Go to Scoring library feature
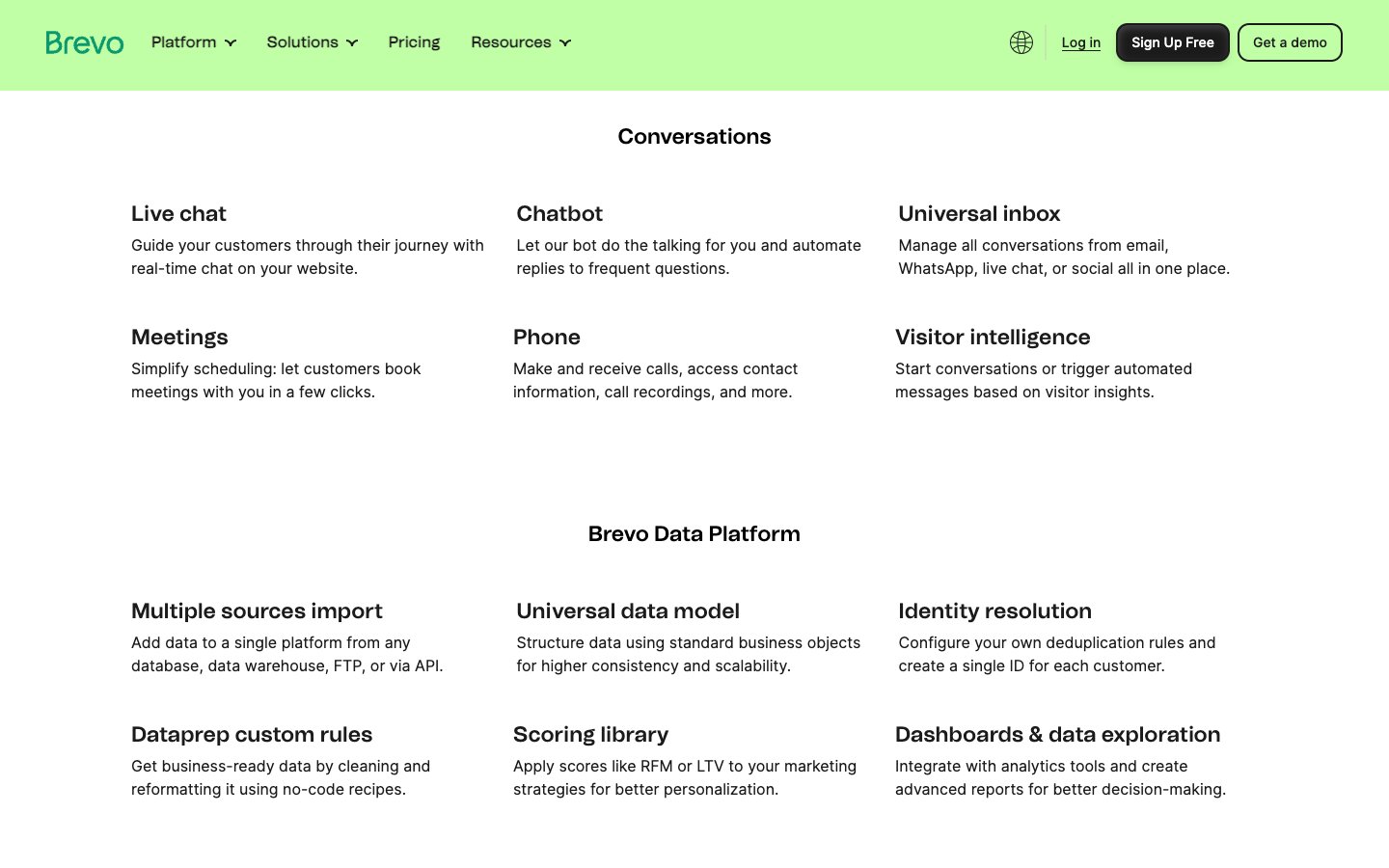1389x868 pixels. click(590, 735)
